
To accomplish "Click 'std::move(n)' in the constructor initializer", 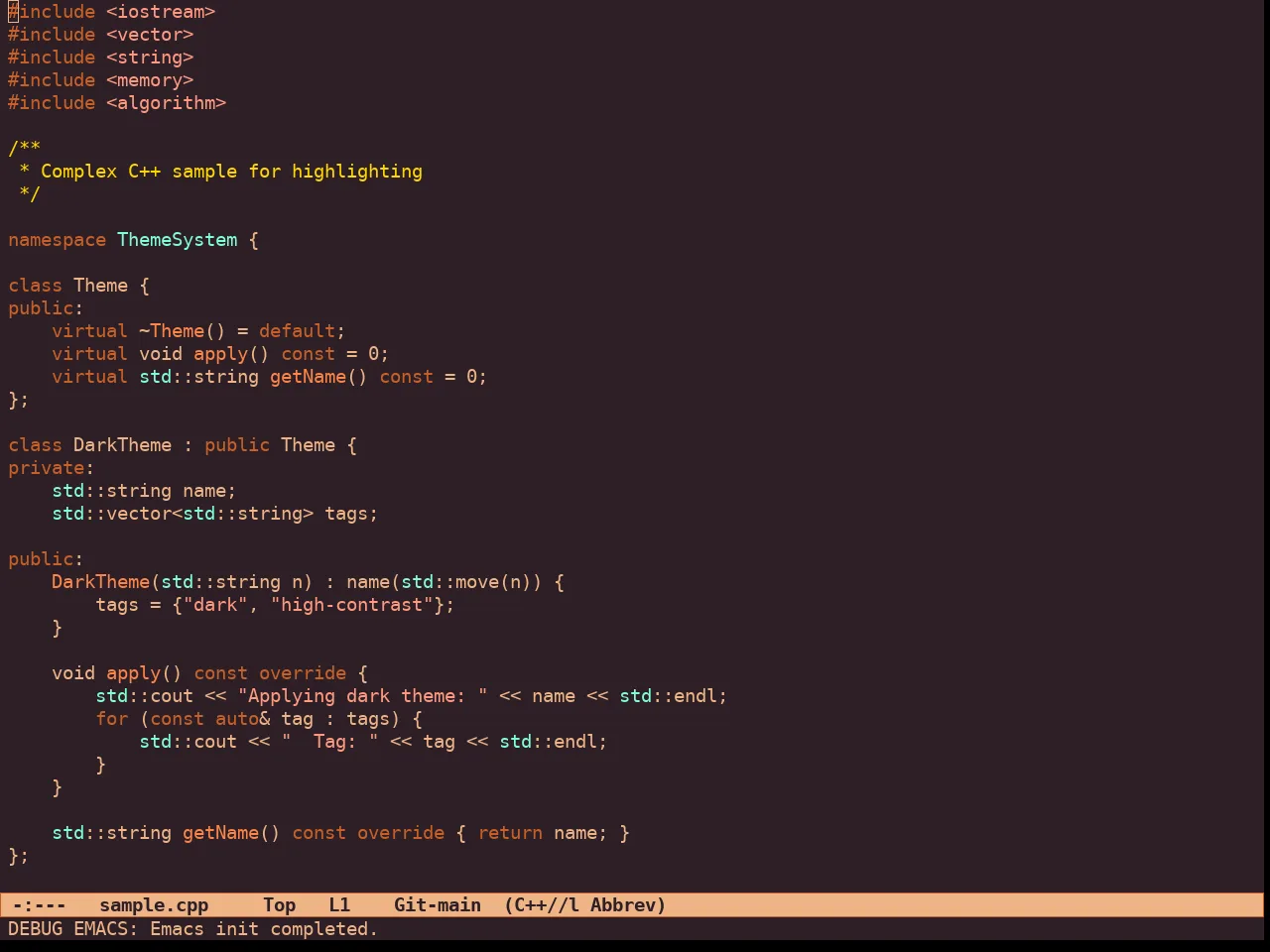I will pos(466,582).
